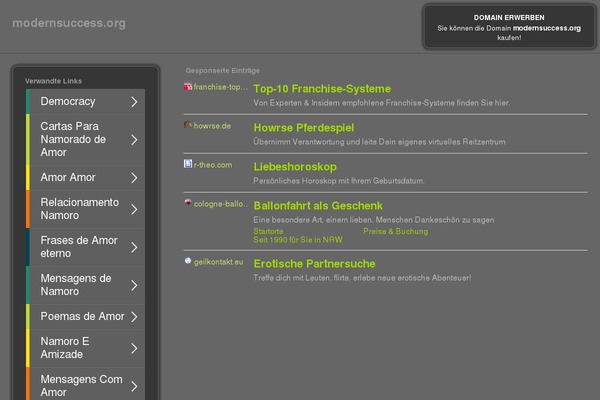The image size is (600, 400).
Task: Click Persönliches Horoskop description text
Action: [x=339, y=181]
